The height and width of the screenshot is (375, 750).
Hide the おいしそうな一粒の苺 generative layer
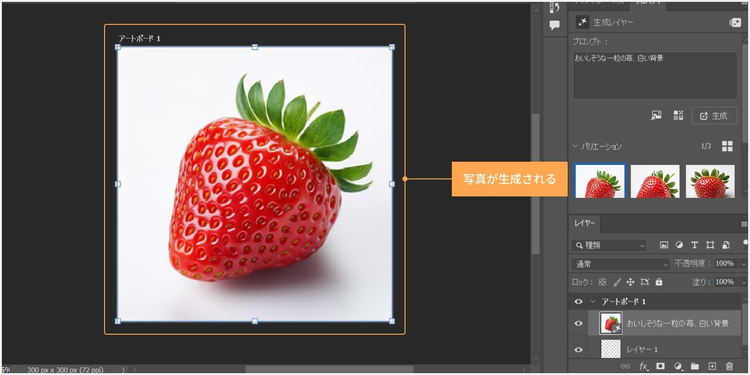click(579, 324)
